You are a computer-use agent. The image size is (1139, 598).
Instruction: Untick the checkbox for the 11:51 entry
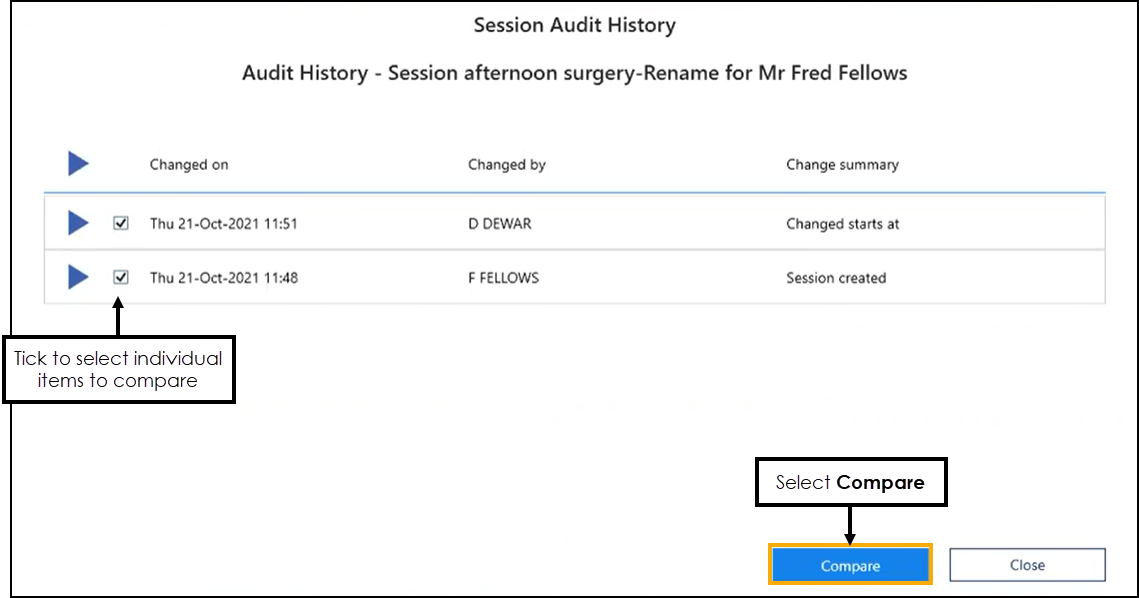tap(121, 224)
